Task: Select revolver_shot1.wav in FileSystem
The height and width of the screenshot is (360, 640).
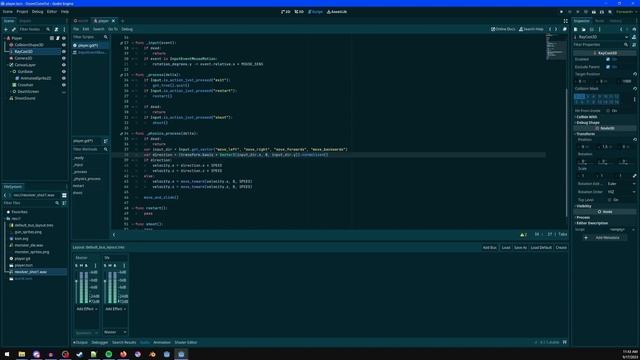Action: click(35, 272)
